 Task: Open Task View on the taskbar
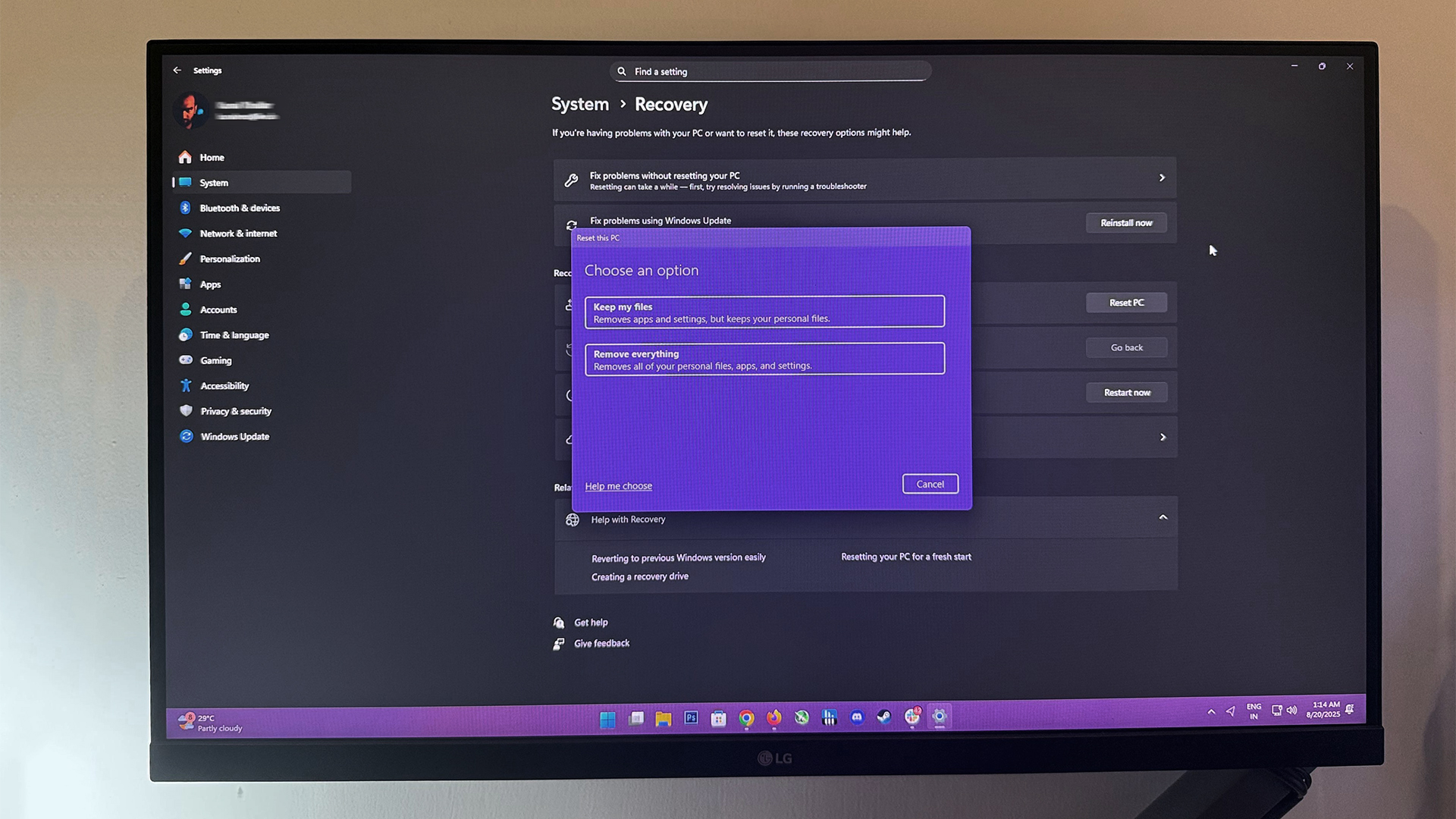click(635, 718)
